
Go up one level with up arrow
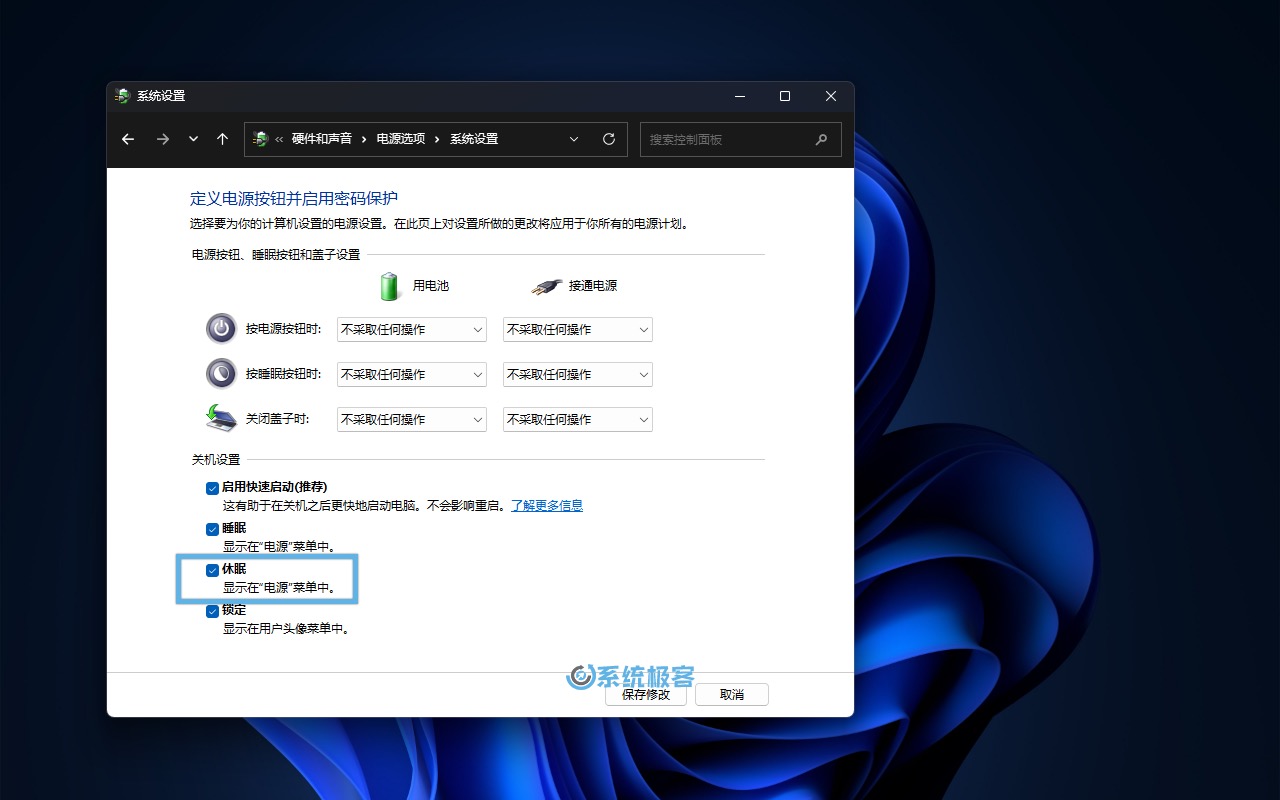(222, 139)
